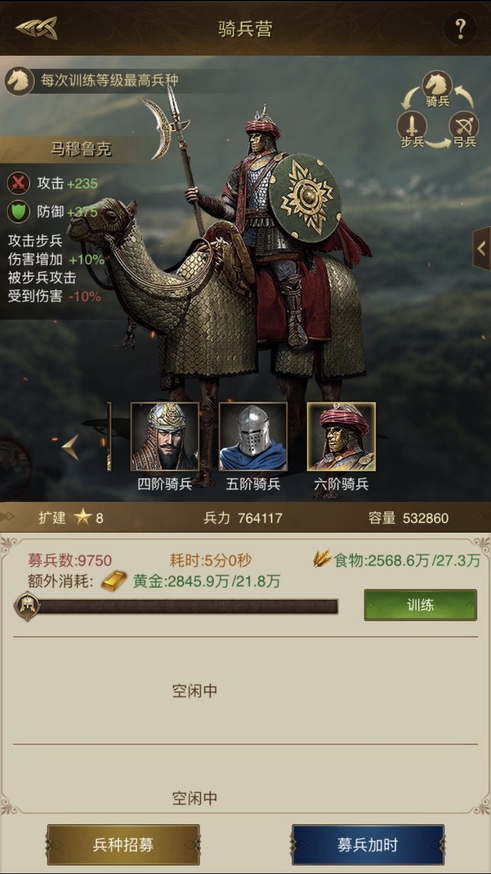
Task: Open the question mark help icon
Action: 460,28
